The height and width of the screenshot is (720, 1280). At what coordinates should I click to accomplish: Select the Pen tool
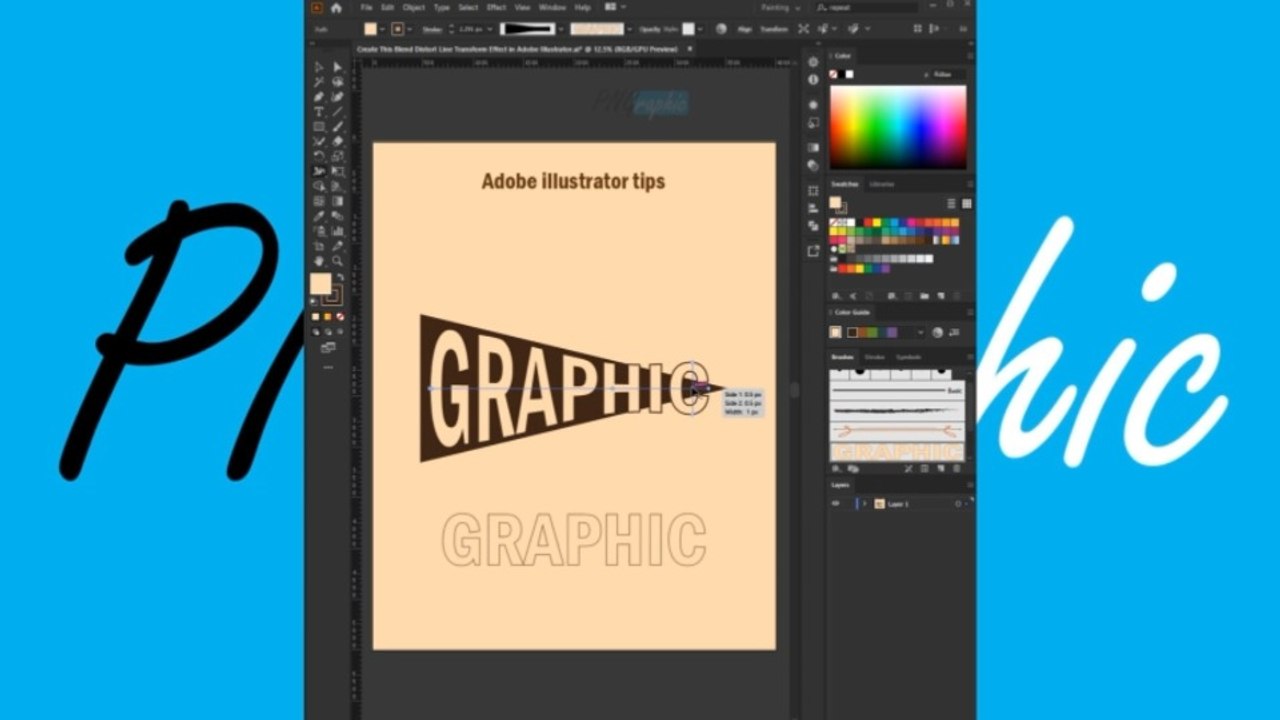click(x=319, y=97)
